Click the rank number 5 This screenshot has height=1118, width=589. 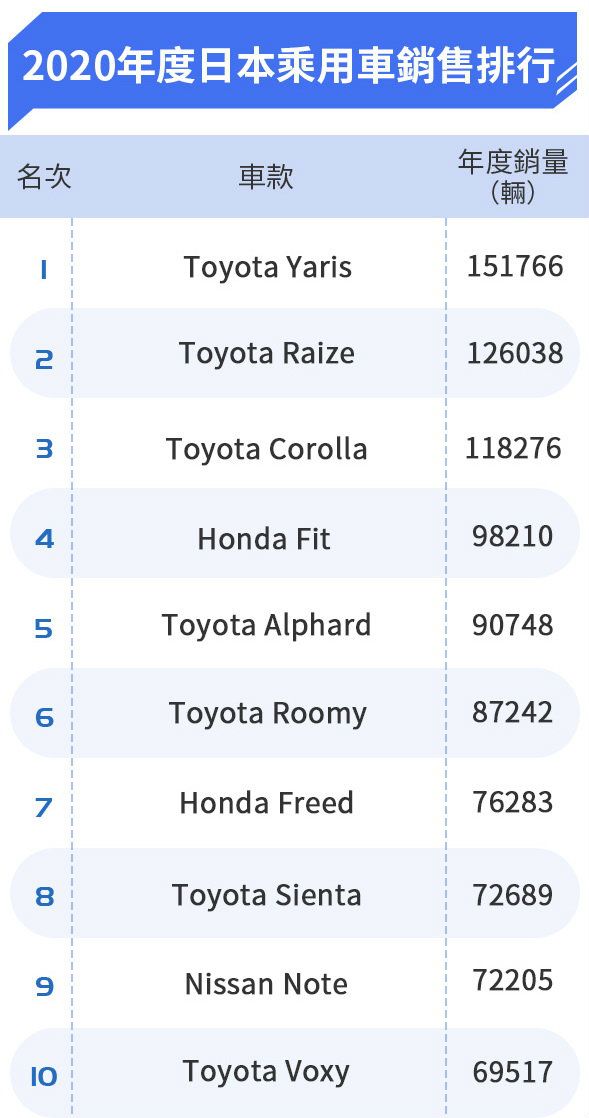coord(43,629)
